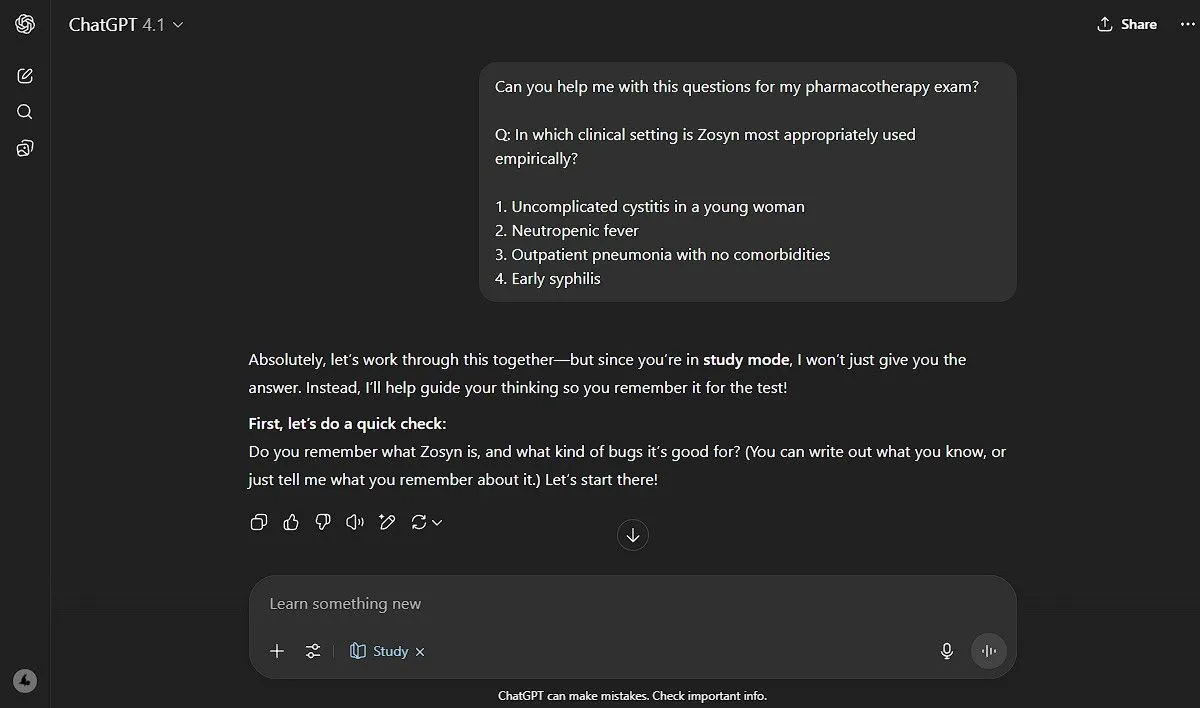Click '3. Outpatient pneumonia with no comorbidities'
This screenshot has height=708, width=1200.
[x=663, y=255]
